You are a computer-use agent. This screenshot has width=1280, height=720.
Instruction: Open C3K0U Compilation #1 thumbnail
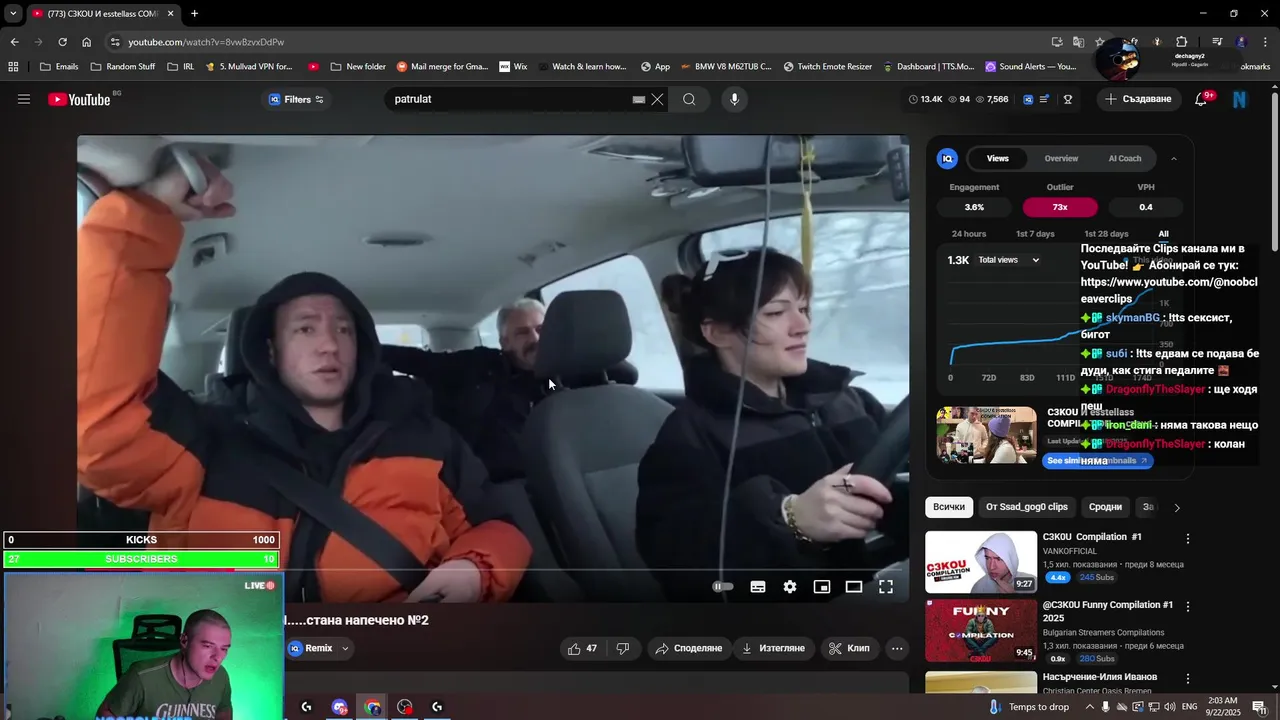click(x=981, y=562)
